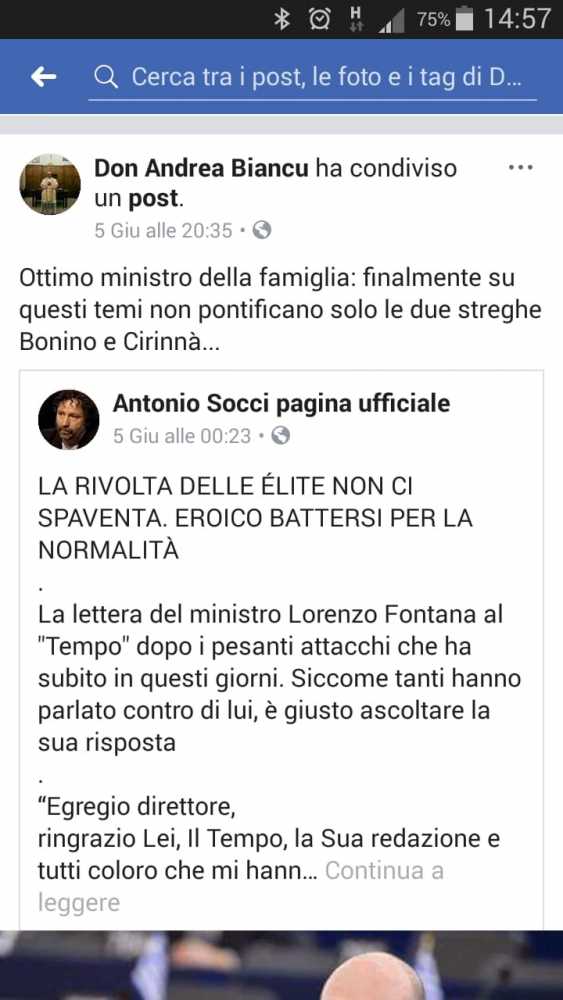Tap the back arrow in the header
Screen dimensions: 563x1000
tap(43, 77)
